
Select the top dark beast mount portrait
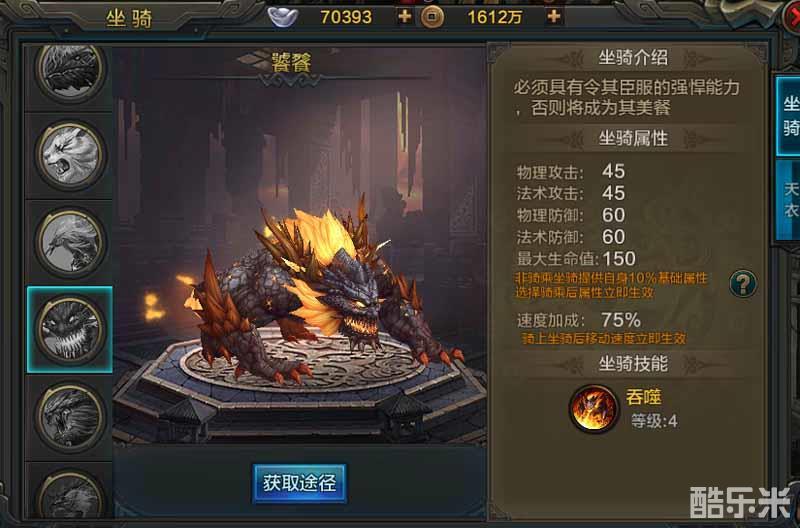click(70, 70)
